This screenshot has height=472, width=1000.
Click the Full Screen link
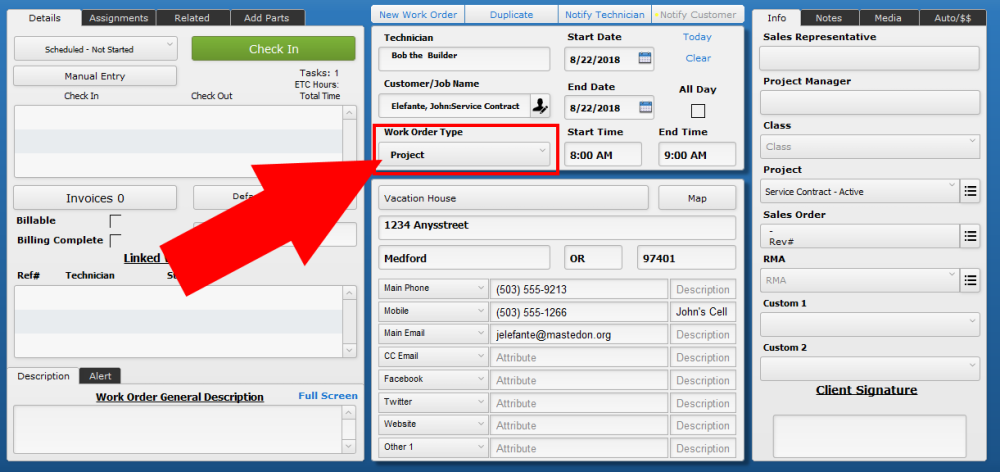[328, 395]
